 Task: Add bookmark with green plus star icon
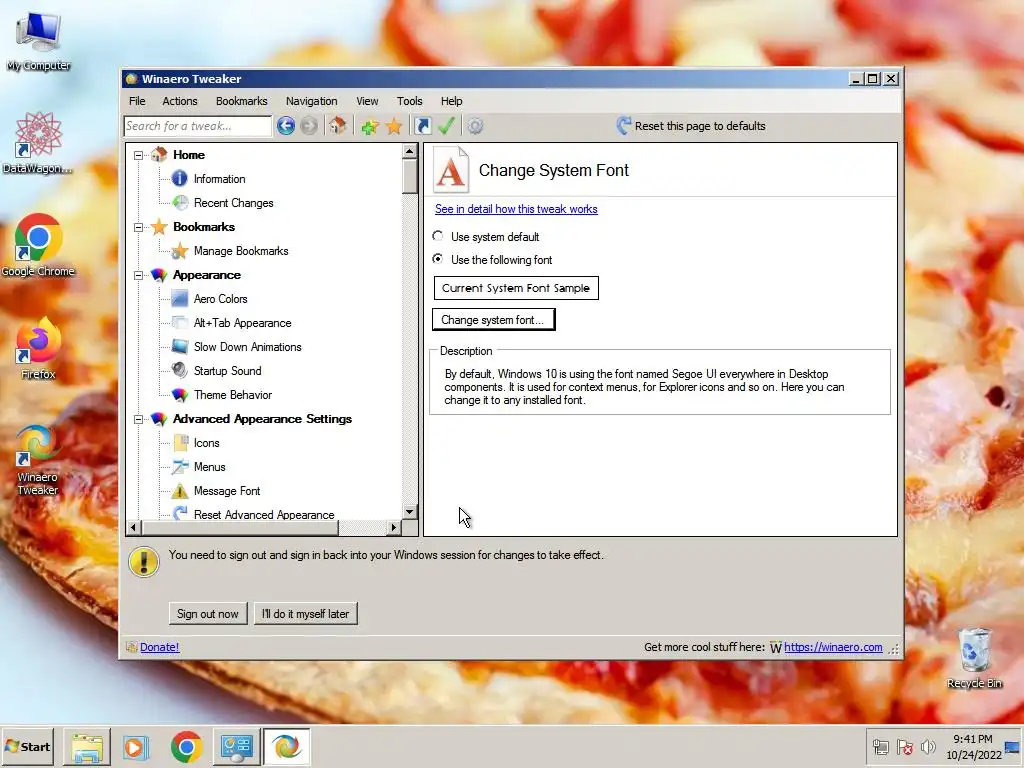[x=370, y=126]
